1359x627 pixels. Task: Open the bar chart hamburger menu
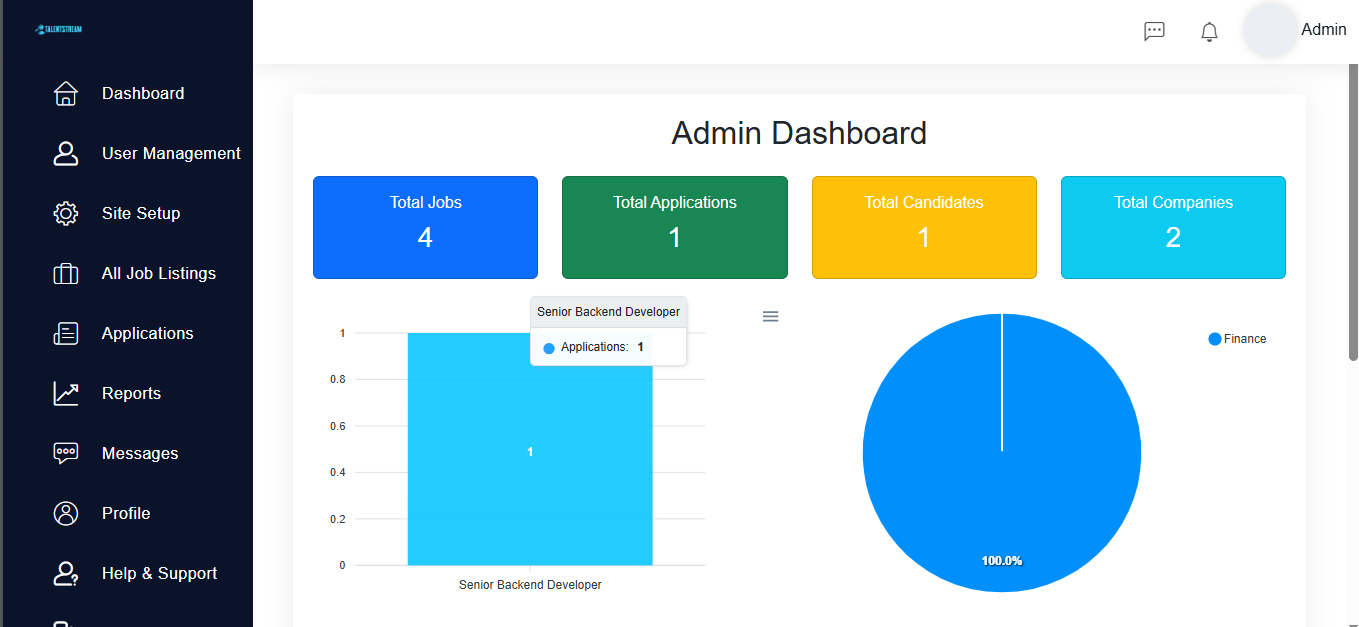pos(770,316)
